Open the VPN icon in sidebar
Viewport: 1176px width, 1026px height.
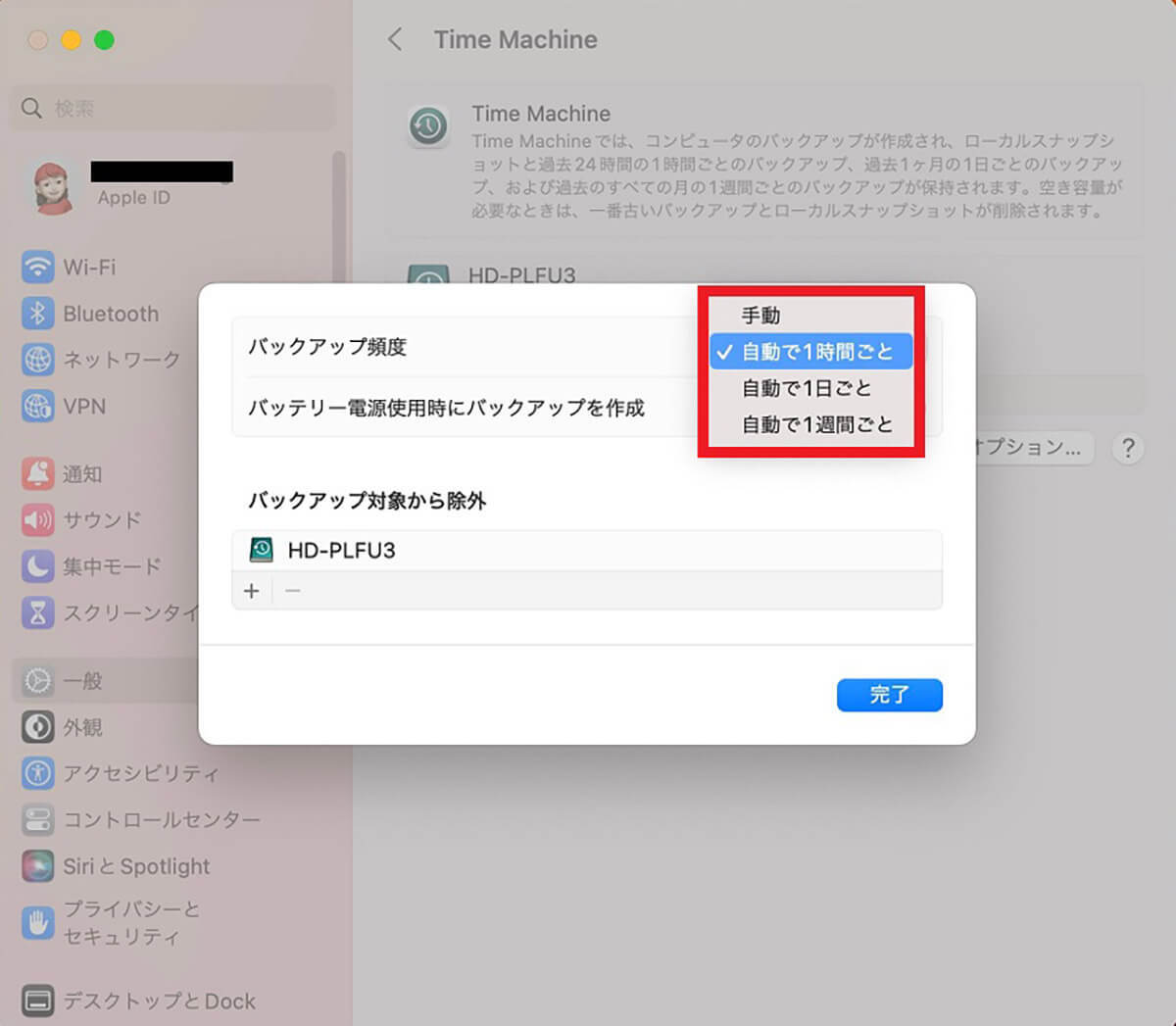coord(37,406)
